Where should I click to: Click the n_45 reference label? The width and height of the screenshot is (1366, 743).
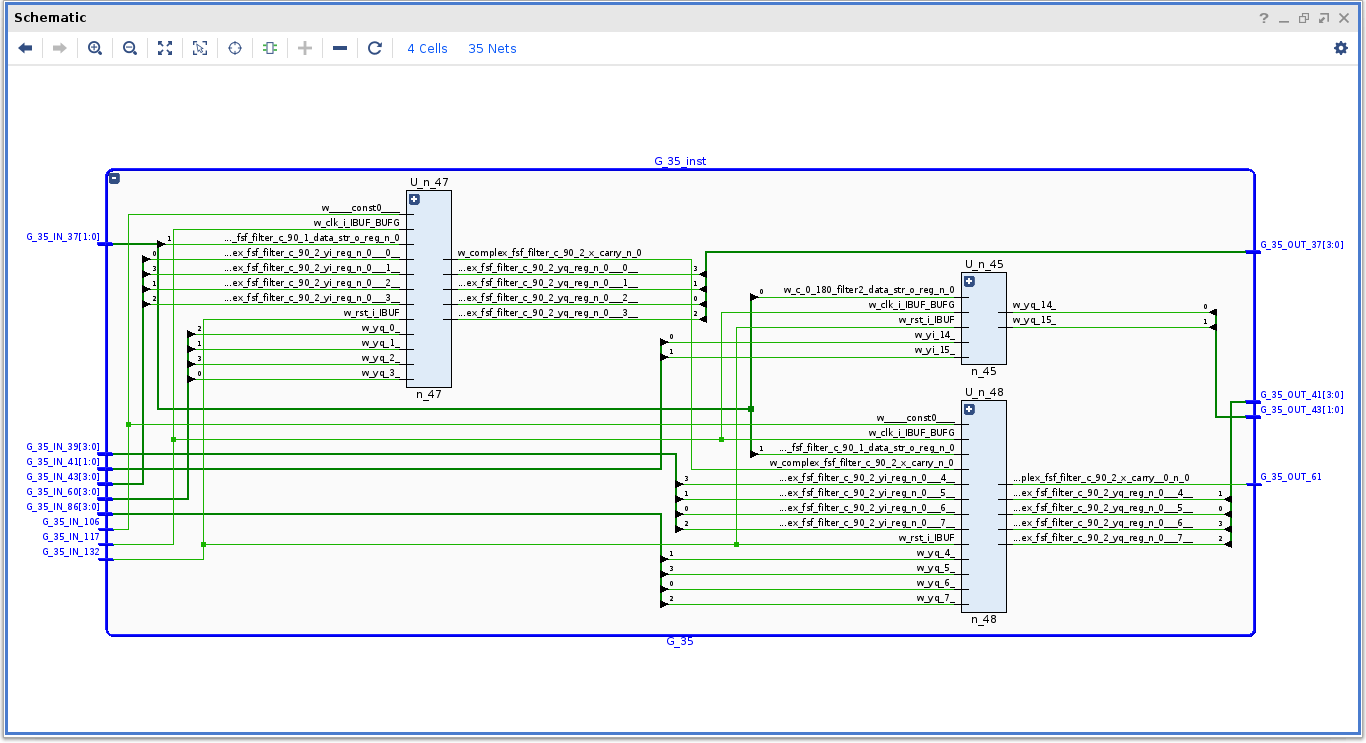983,371
